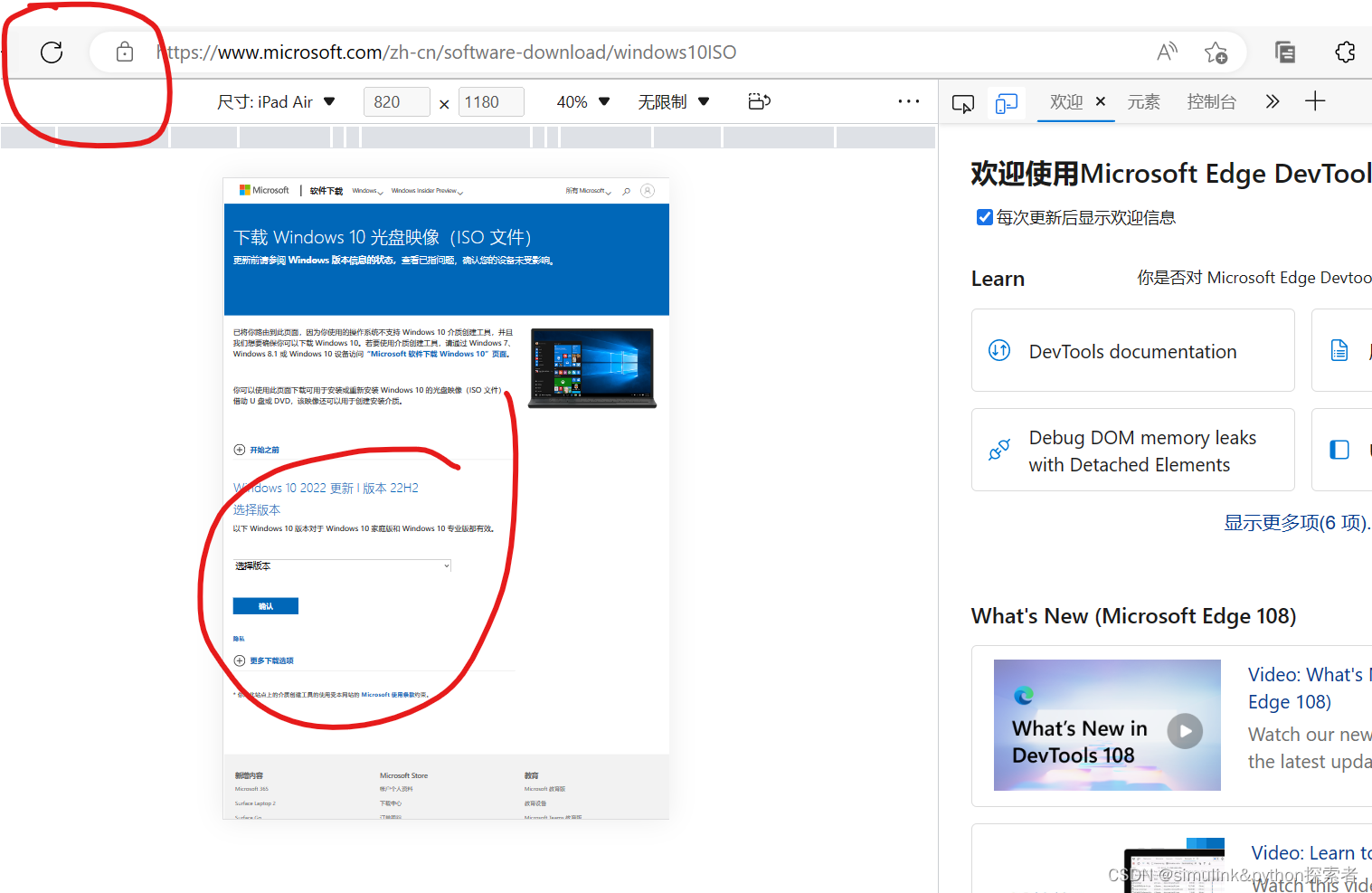This screenshot has height=893, width=1372.
Task: Open the iPad Air device preset dropdown
Action: point(278,101)
